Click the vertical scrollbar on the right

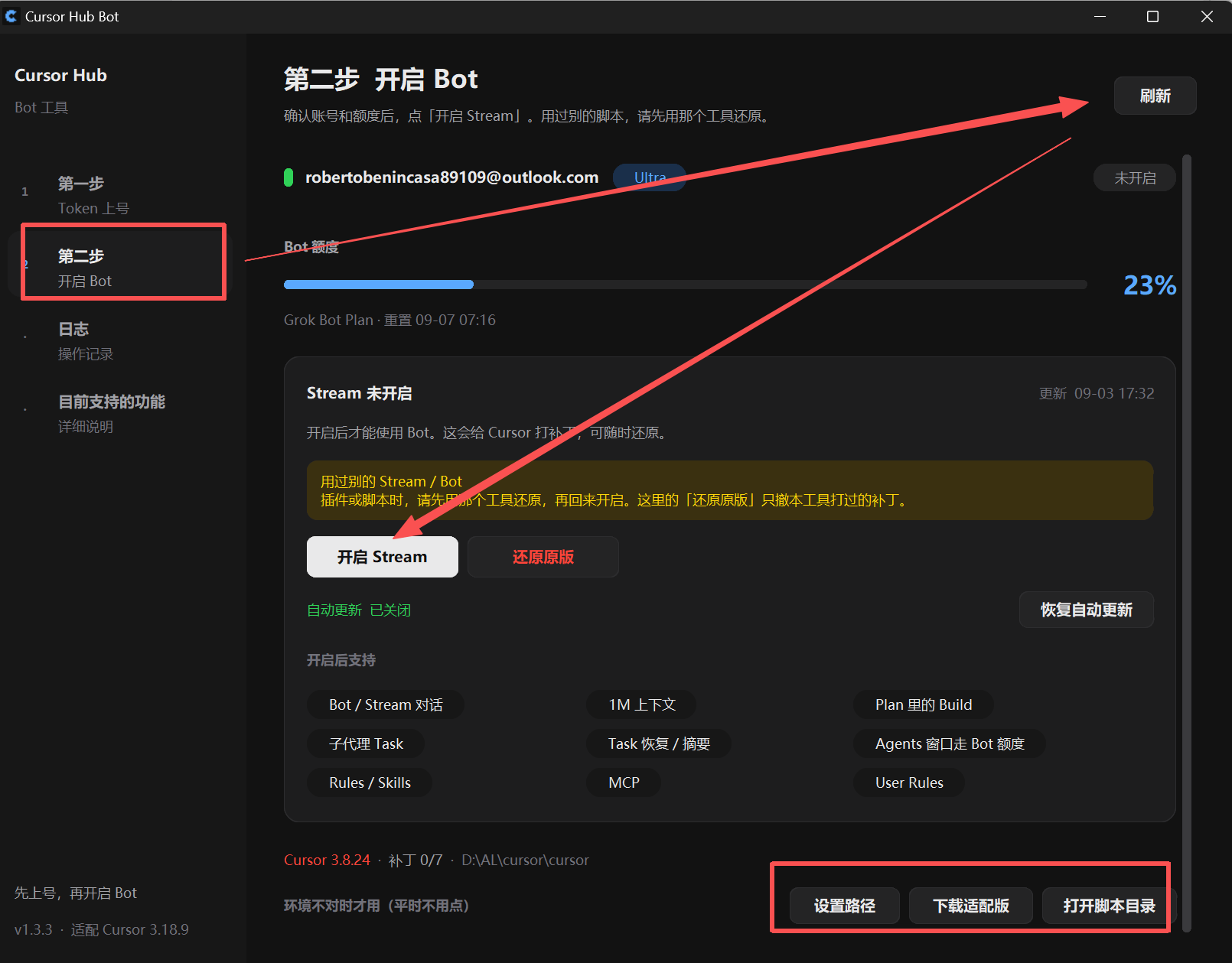[1187, 543]
